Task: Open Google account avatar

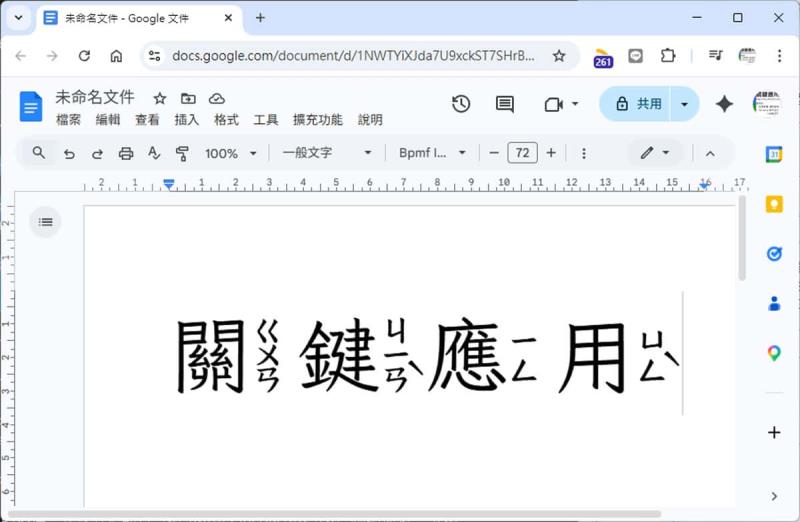Action: pyautogui.click(x=766, y=104)
